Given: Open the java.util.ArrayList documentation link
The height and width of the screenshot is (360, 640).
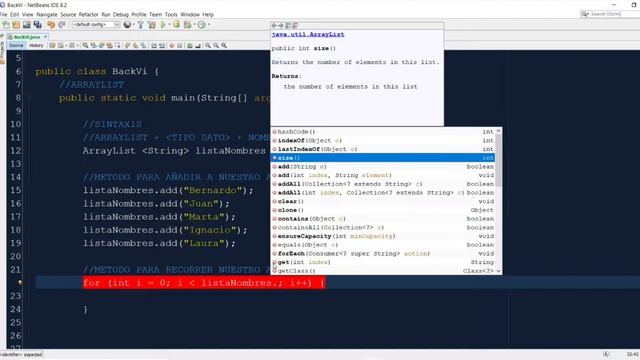Looking at the screenshot, I should [308, 34].
